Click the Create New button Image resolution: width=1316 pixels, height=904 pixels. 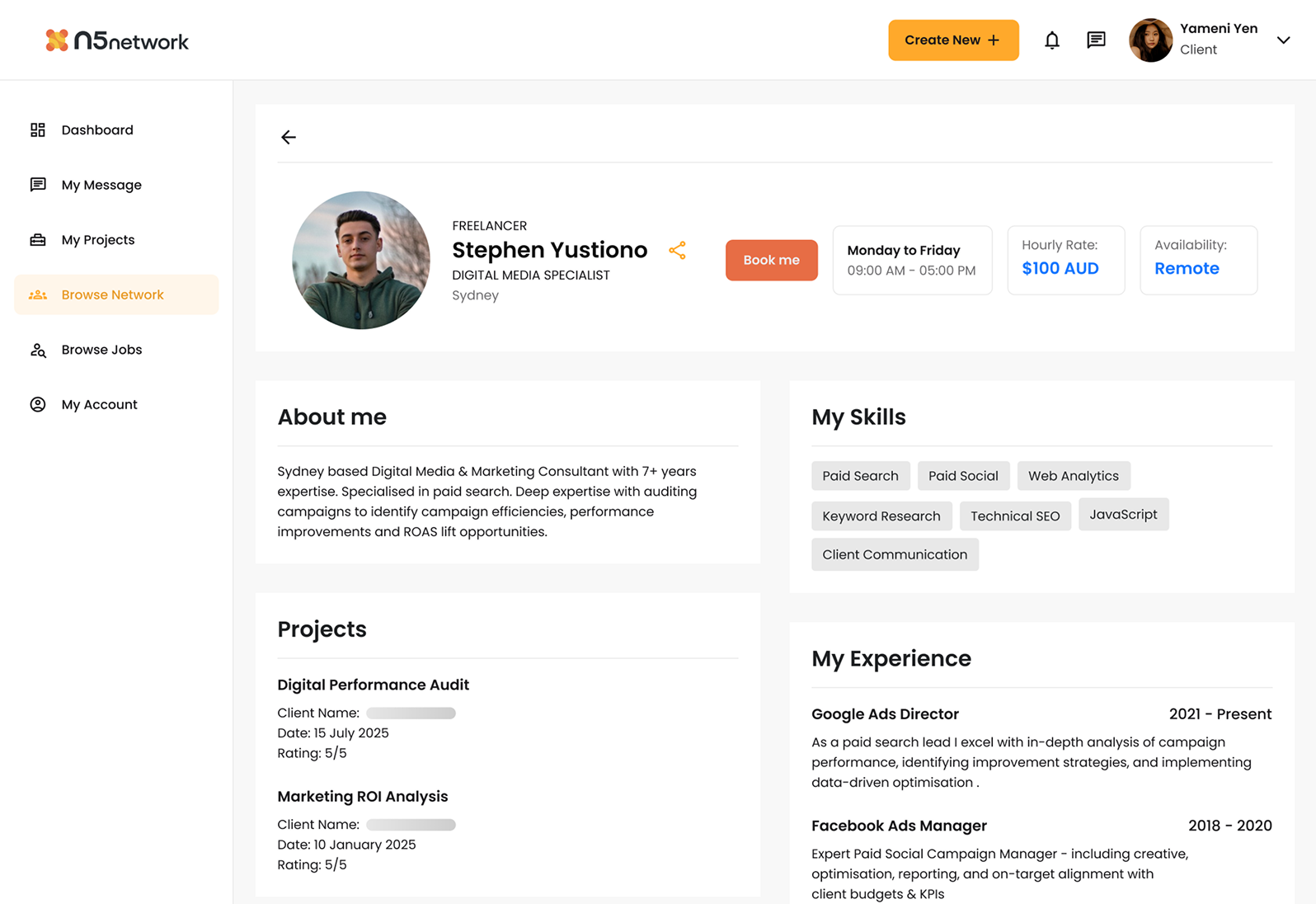pyautogui.click(x=952, y=40)
